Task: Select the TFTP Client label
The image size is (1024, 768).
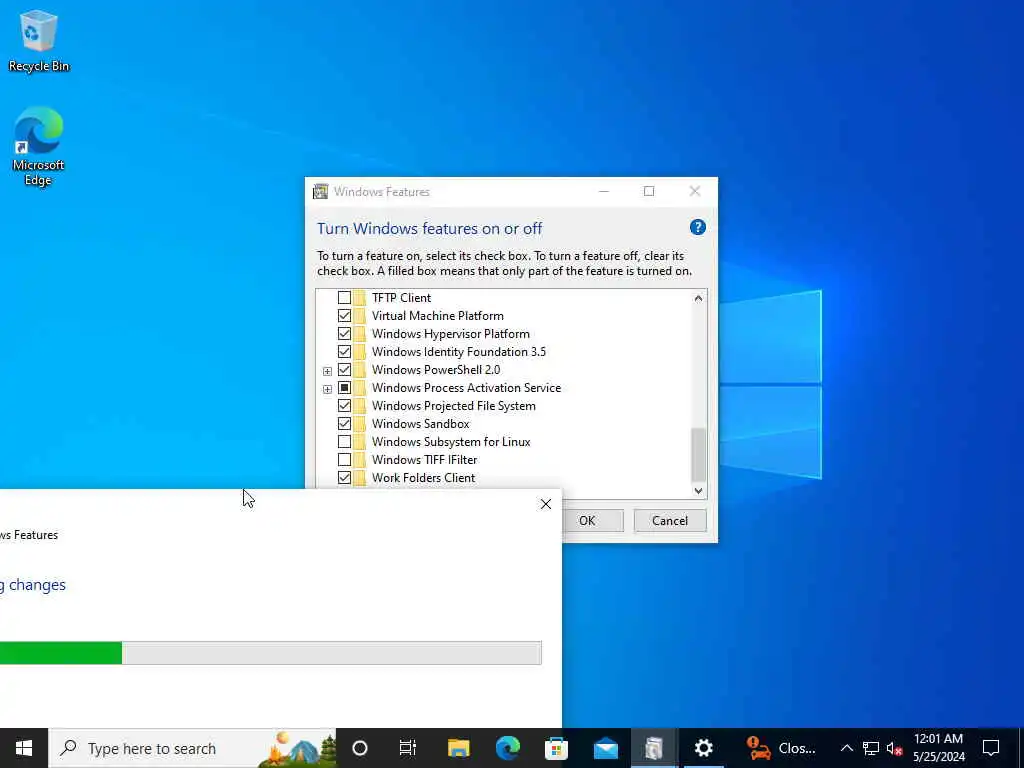Action: pos(402,298)
